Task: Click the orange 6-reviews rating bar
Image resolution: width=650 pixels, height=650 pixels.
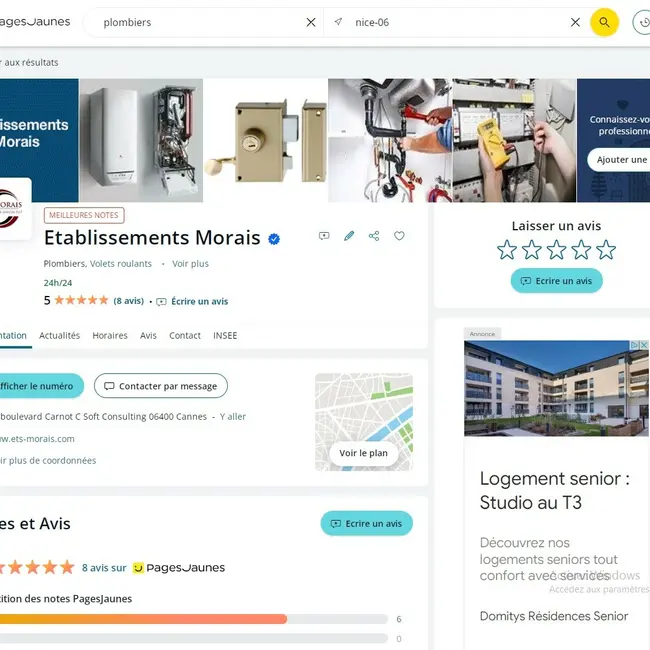Action: point(194,619)
